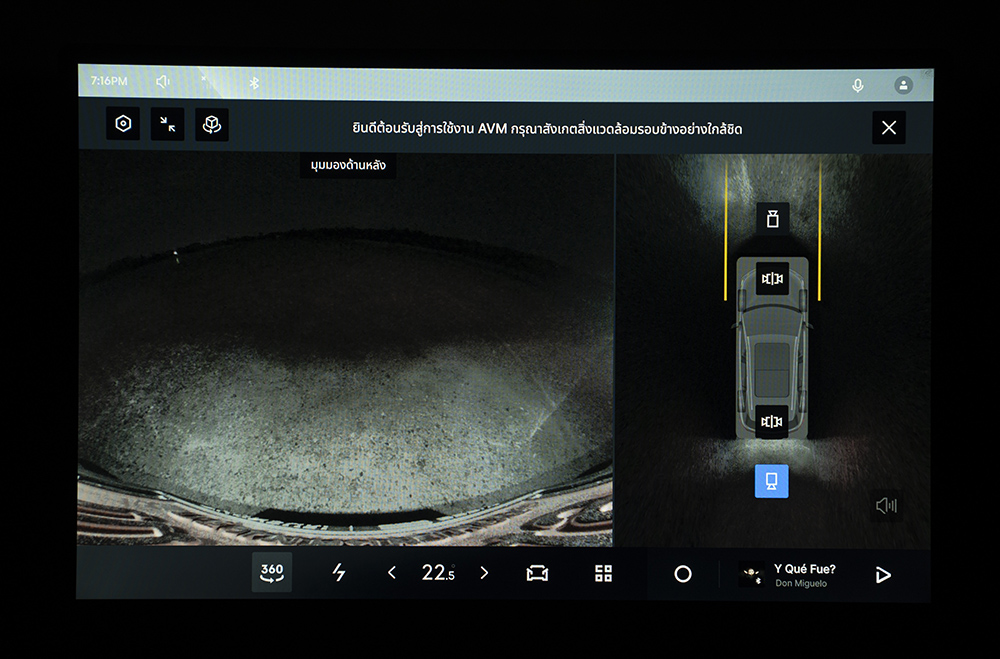Open the album art thumbnail
Screen dimensions: 1000x659
751,574
